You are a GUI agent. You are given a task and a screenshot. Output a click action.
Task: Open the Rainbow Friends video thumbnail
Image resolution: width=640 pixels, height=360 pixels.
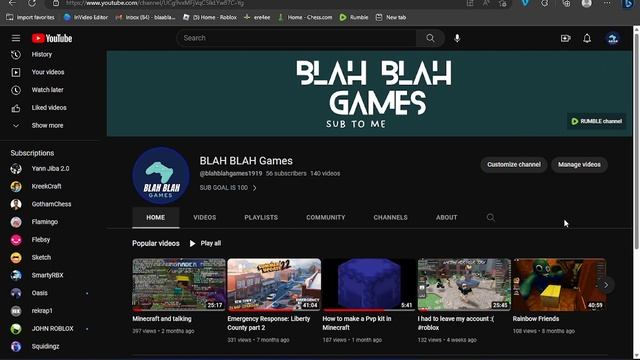point(559,284)
